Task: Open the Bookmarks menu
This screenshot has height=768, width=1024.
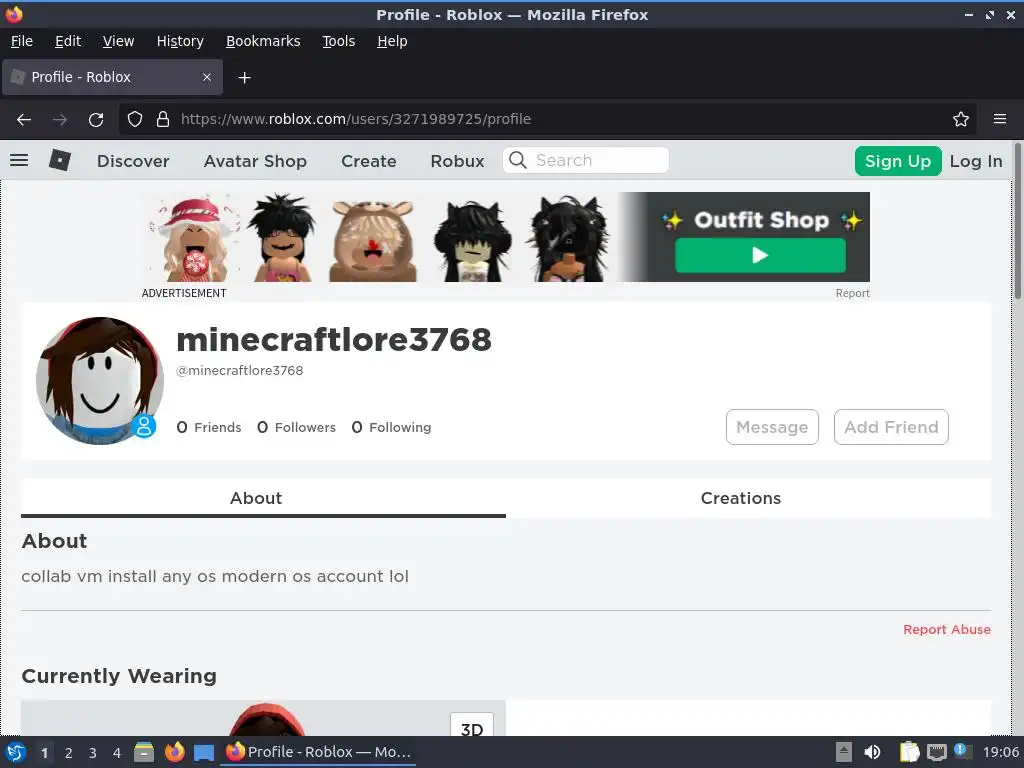Action: pos(263,41)
